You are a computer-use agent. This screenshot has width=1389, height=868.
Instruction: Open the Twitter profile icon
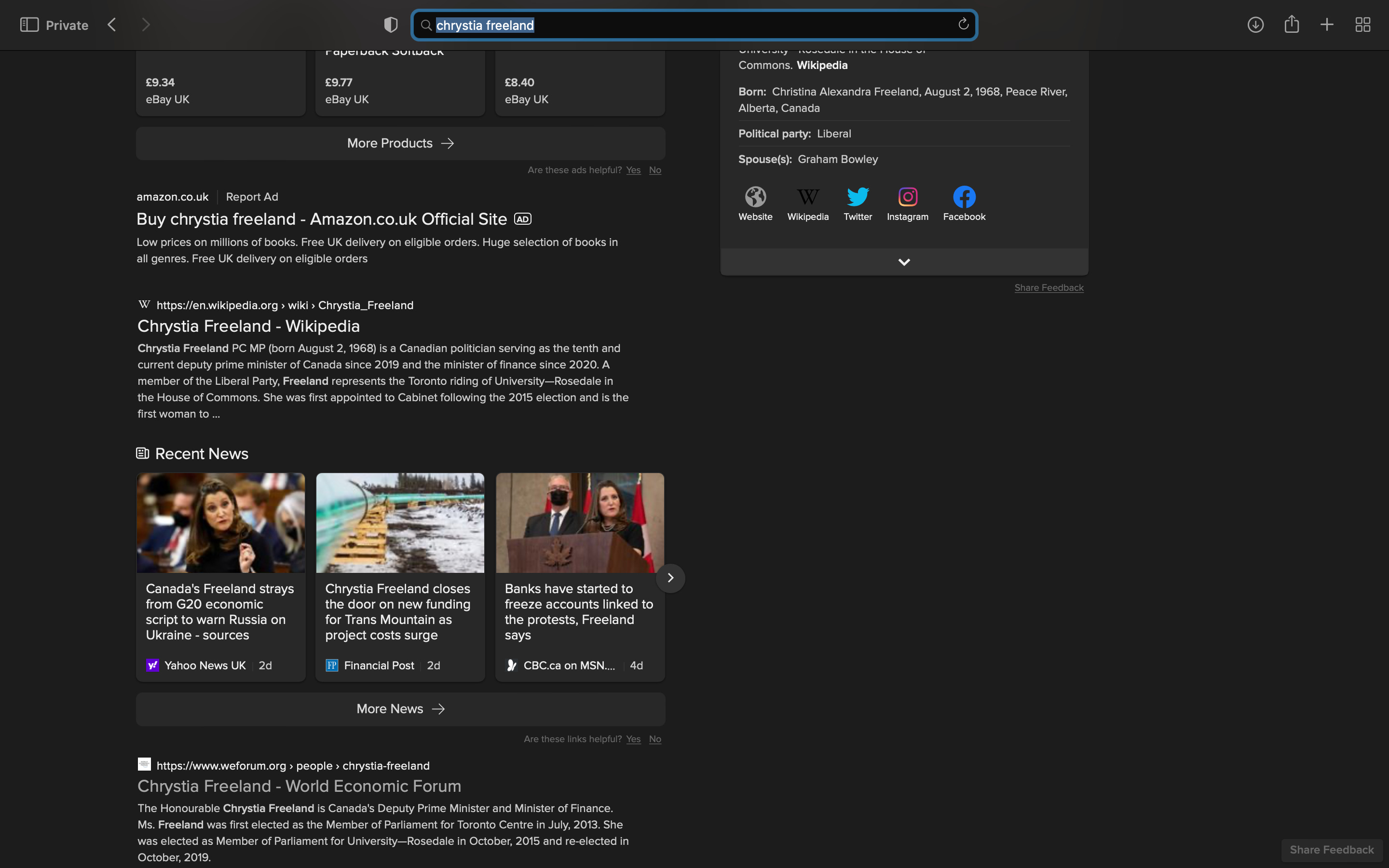pyautogui.click(x=858, y=198)
